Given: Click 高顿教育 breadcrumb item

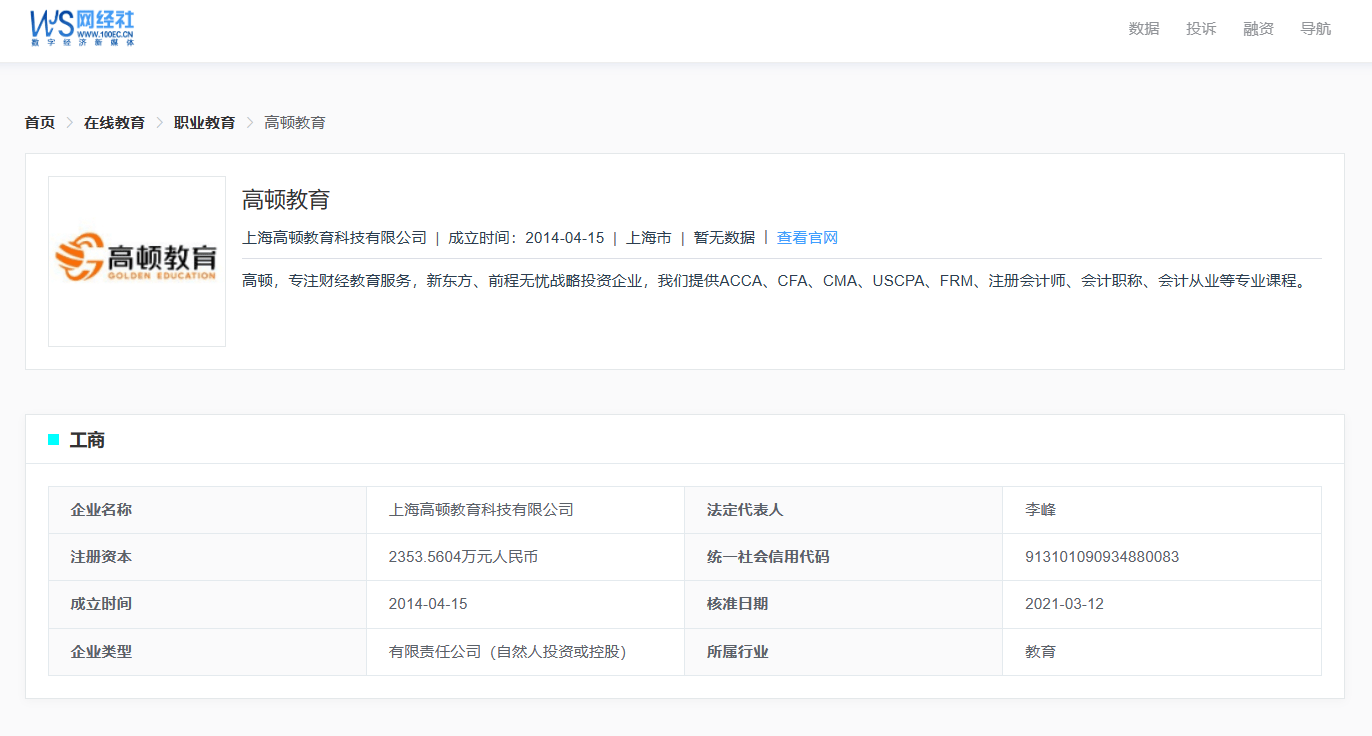Looking at the screenshot, I should [x=294, y=123].
